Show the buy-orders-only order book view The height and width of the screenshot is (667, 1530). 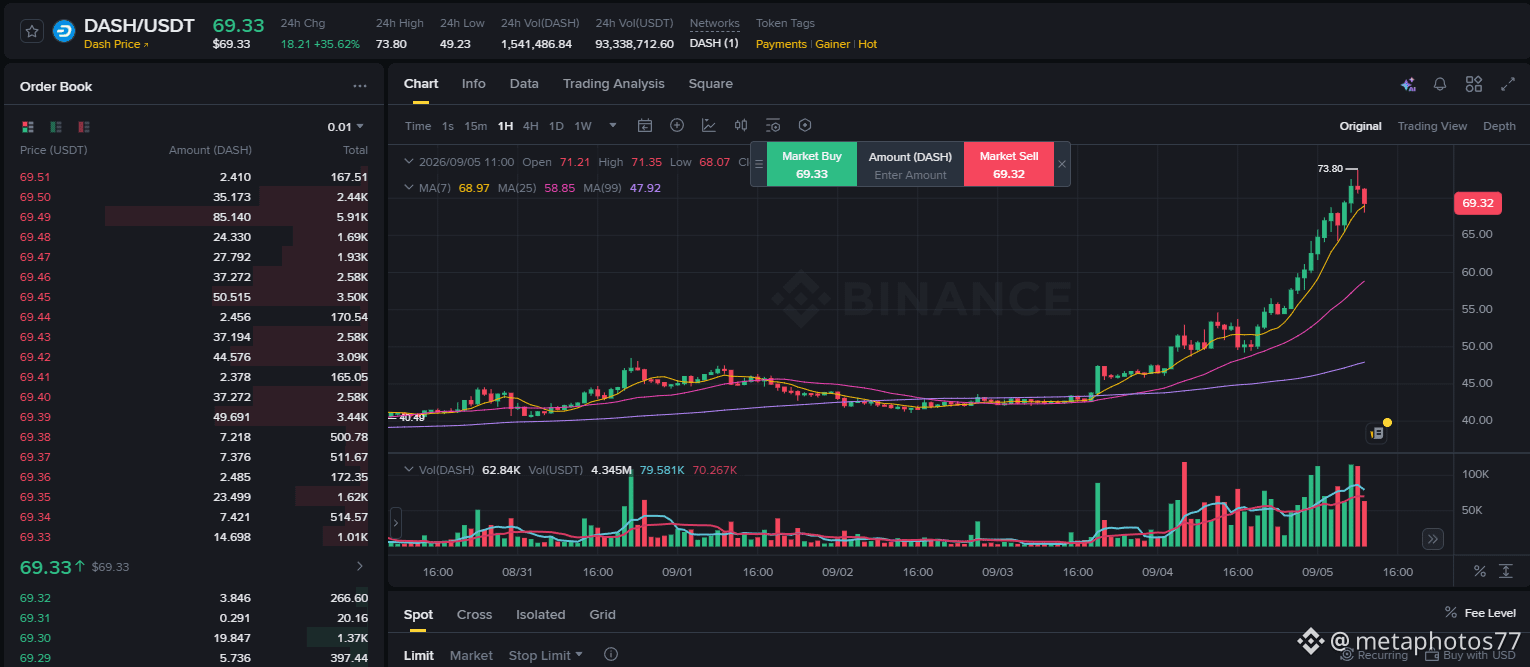[x=56, y=127]
